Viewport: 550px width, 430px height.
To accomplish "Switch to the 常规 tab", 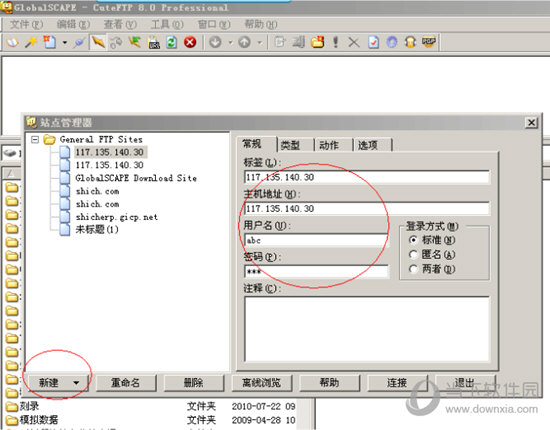I will coord(256,144).
